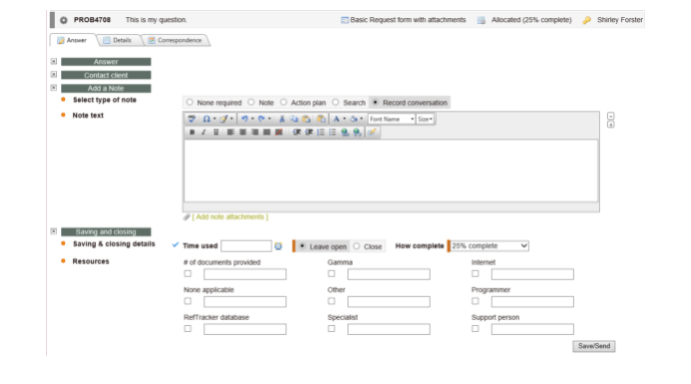Click the Add note attachments link
Viewport: 691px width, 384px height.
(x=230, y=217)
